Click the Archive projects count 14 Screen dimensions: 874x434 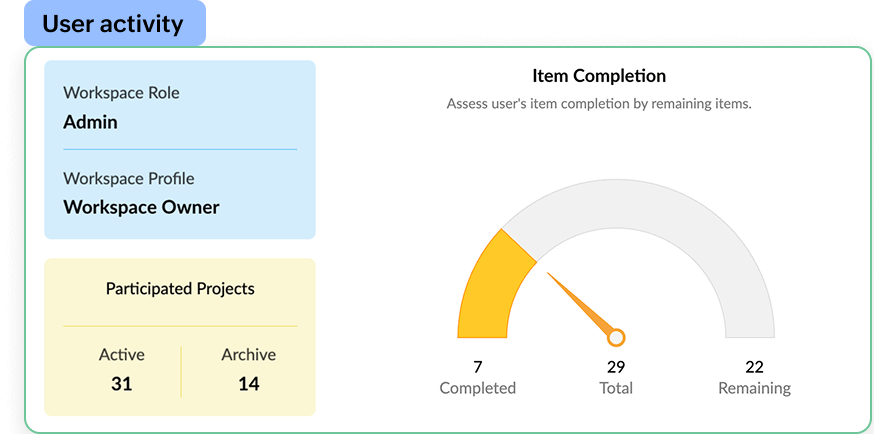(248, 384)
